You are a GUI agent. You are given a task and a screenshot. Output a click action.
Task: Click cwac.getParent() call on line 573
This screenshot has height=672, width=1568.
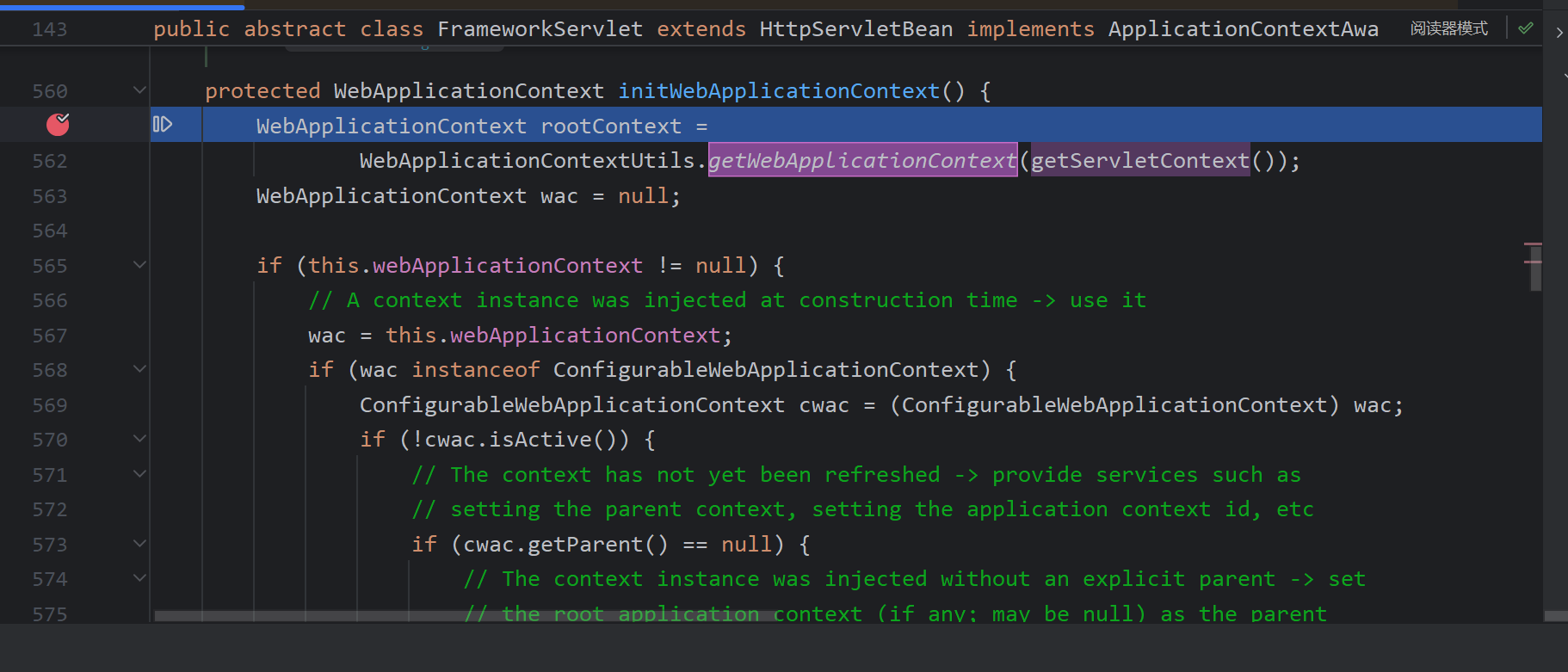point(565,545)
